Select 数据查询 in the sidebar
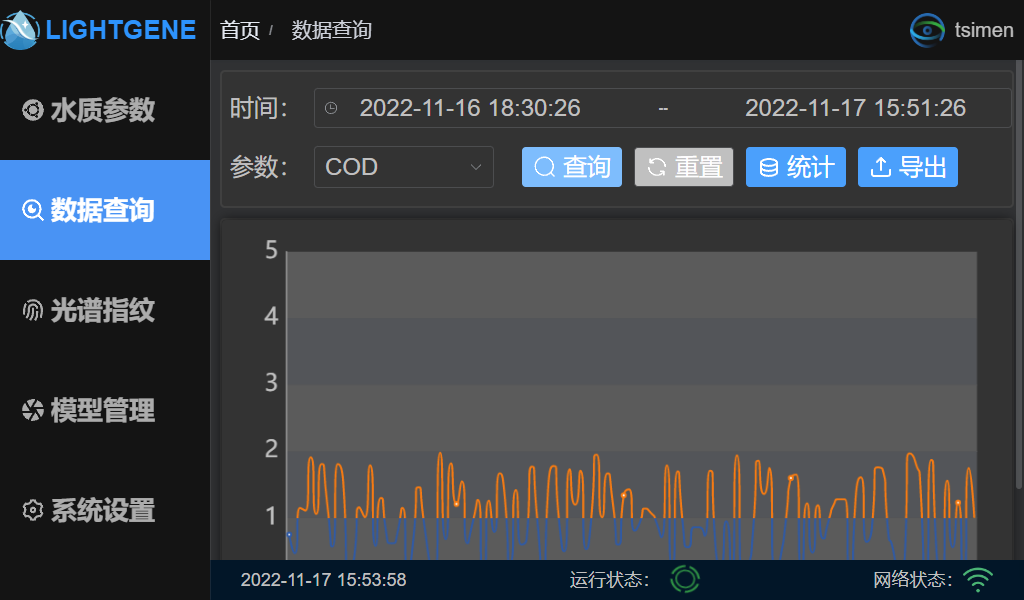The width and height of the screenshot is (1024, 600). (x=104, y=210)
